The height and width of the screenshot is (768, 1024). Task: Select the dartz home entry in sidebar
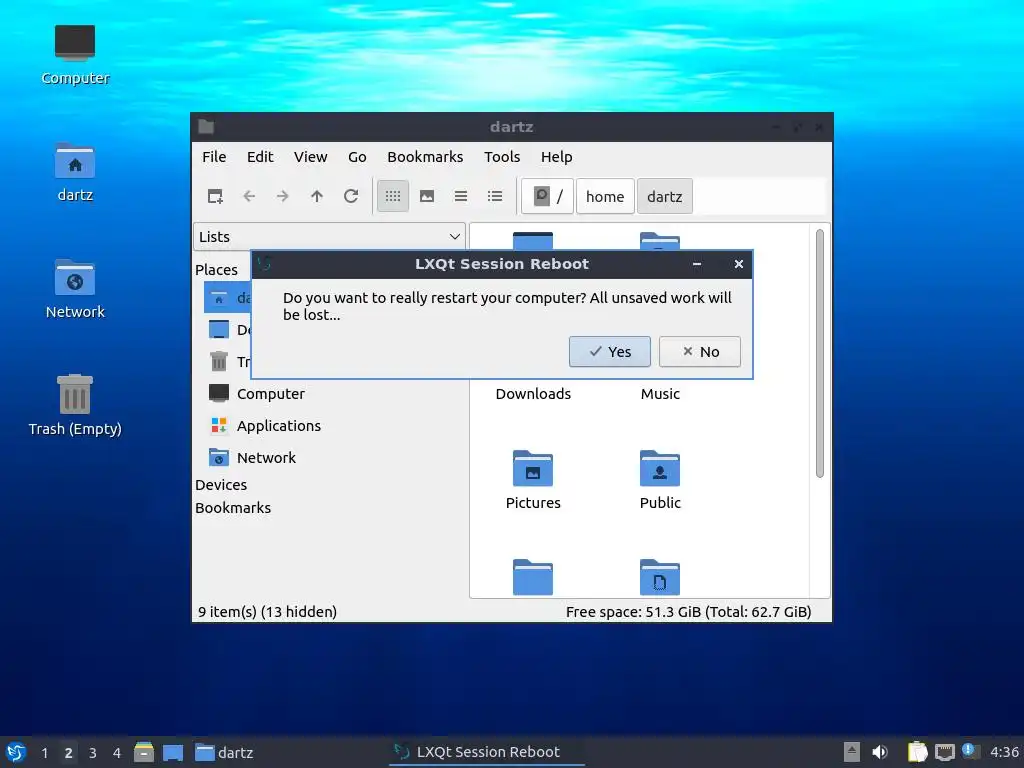(x=228, y=298)
